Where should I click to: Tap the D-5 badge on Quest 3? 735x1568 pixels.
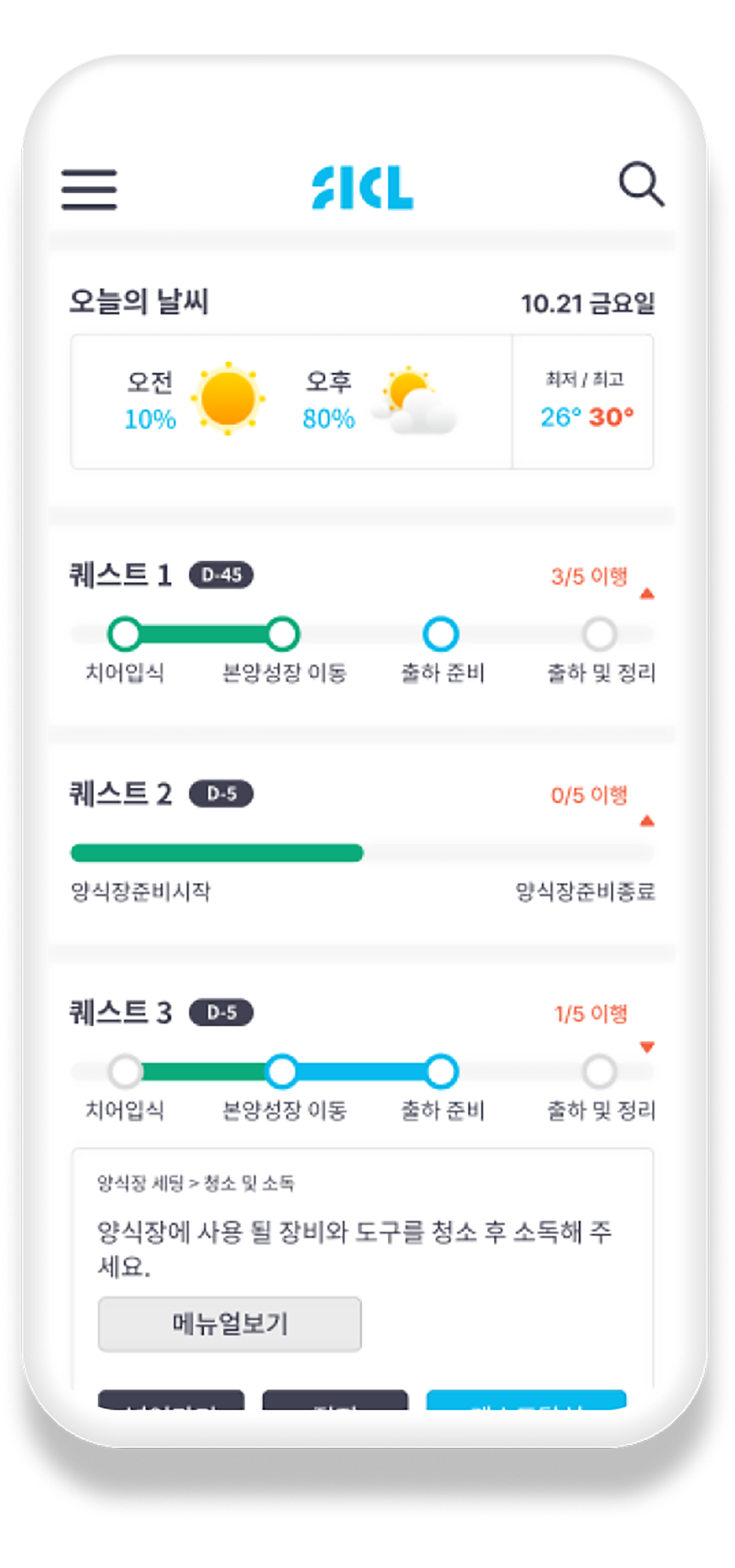pyautogui.click(x=221, y=1013)
